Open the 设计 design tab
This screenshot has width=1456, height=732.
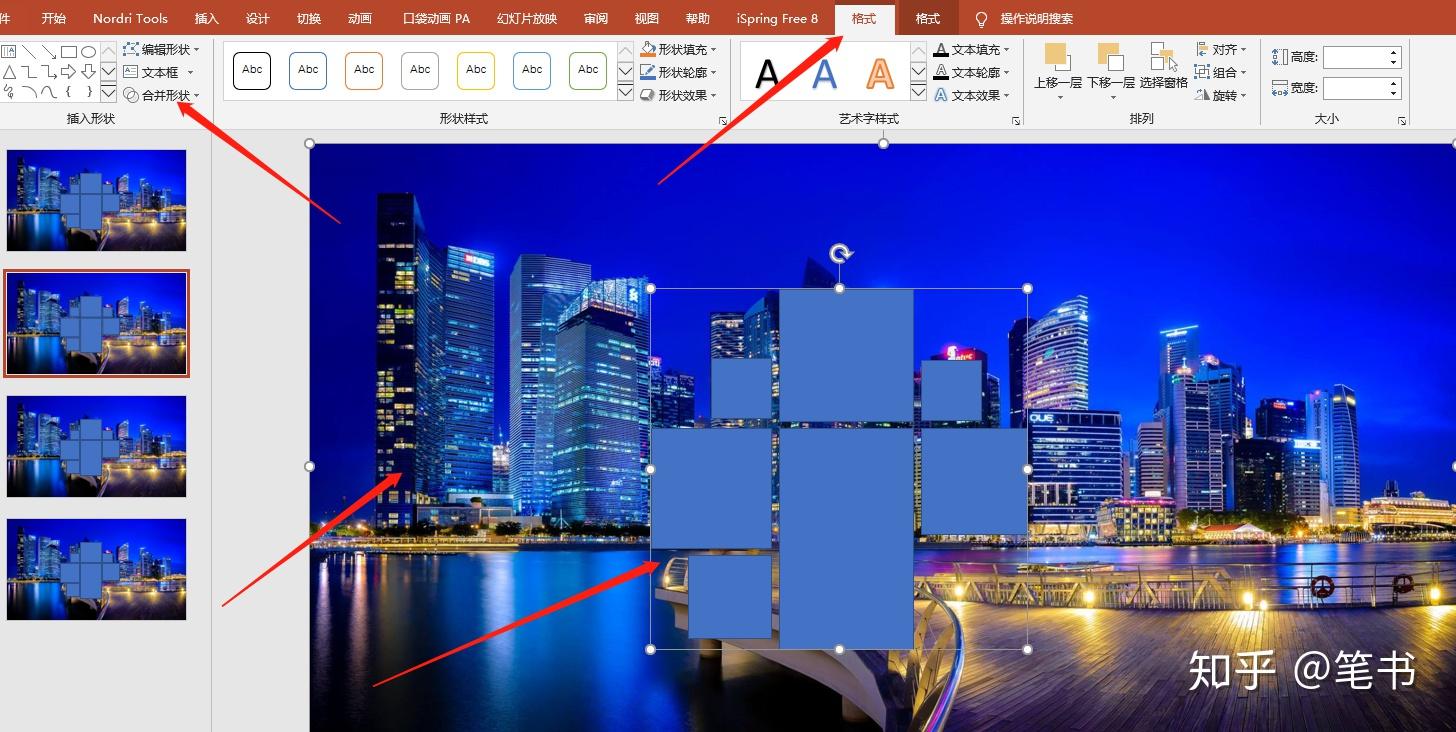click(258, 19)
